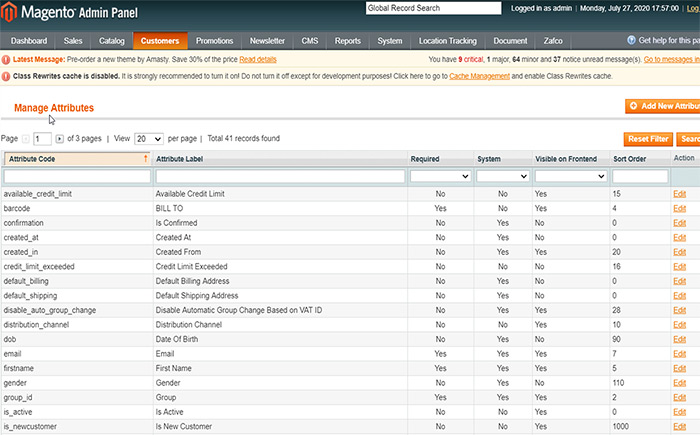Open the Newsletter menu
Image resolution: width=700 pixels, height=435 pixels.
pyautogui.click(x=267, y=41)
